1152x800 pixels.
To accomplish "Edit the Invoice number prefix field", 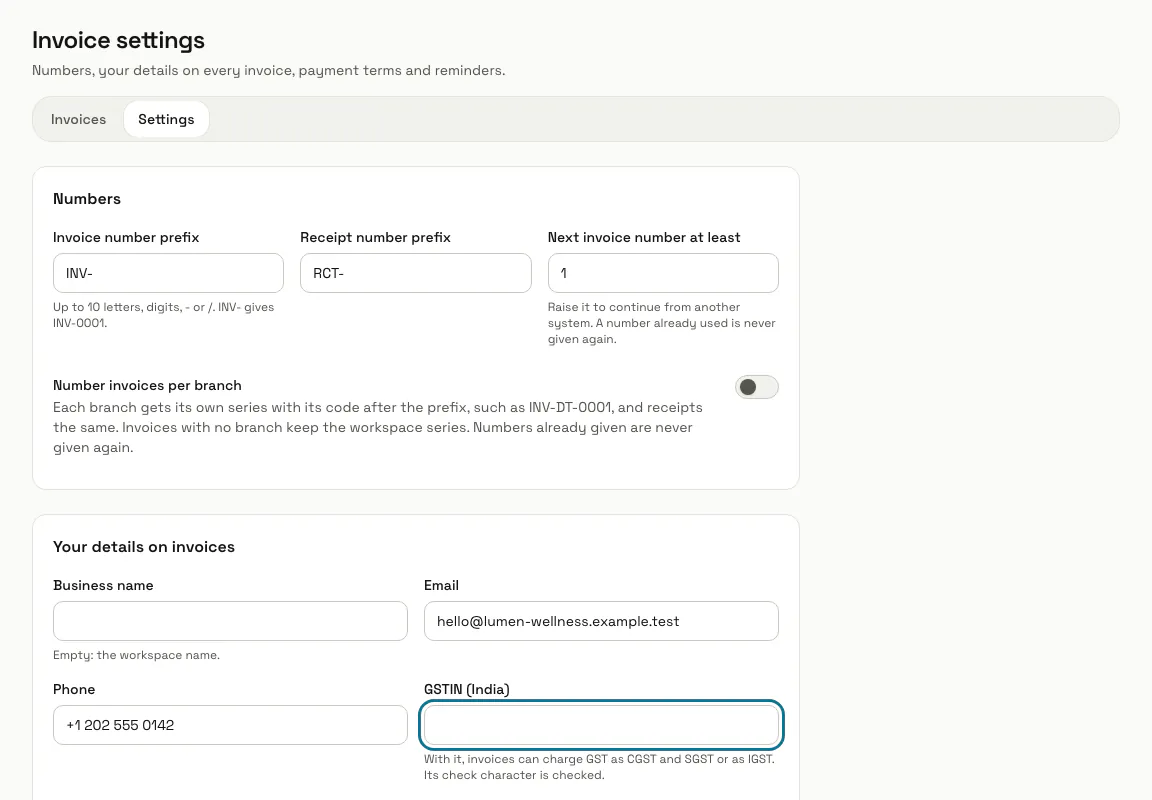I will click(x=168, y=273).
